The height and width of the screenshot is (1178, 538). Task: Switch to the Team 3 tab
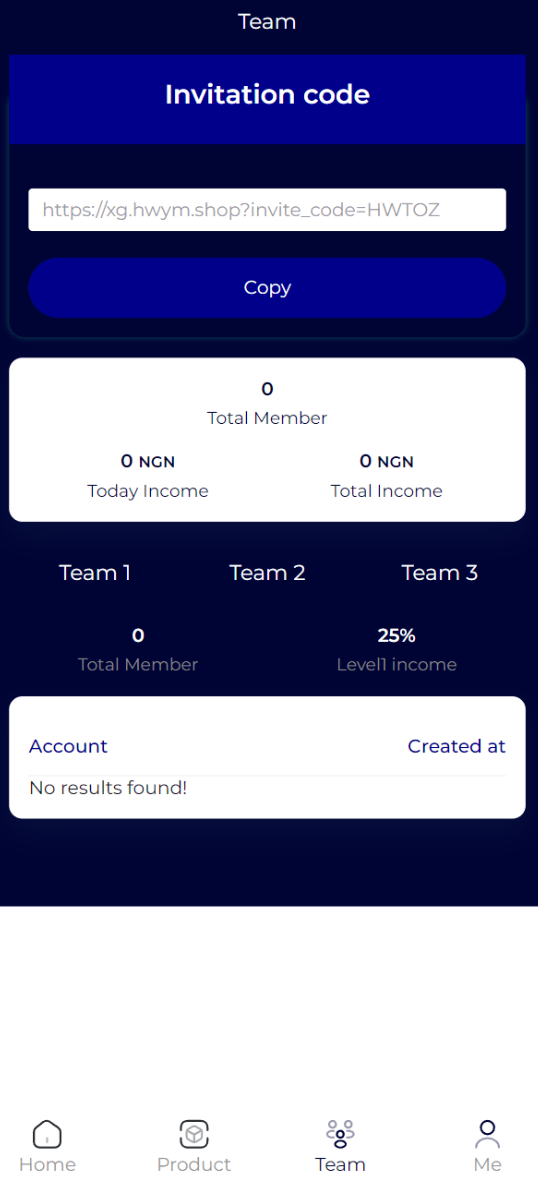[x=440, y=573]
